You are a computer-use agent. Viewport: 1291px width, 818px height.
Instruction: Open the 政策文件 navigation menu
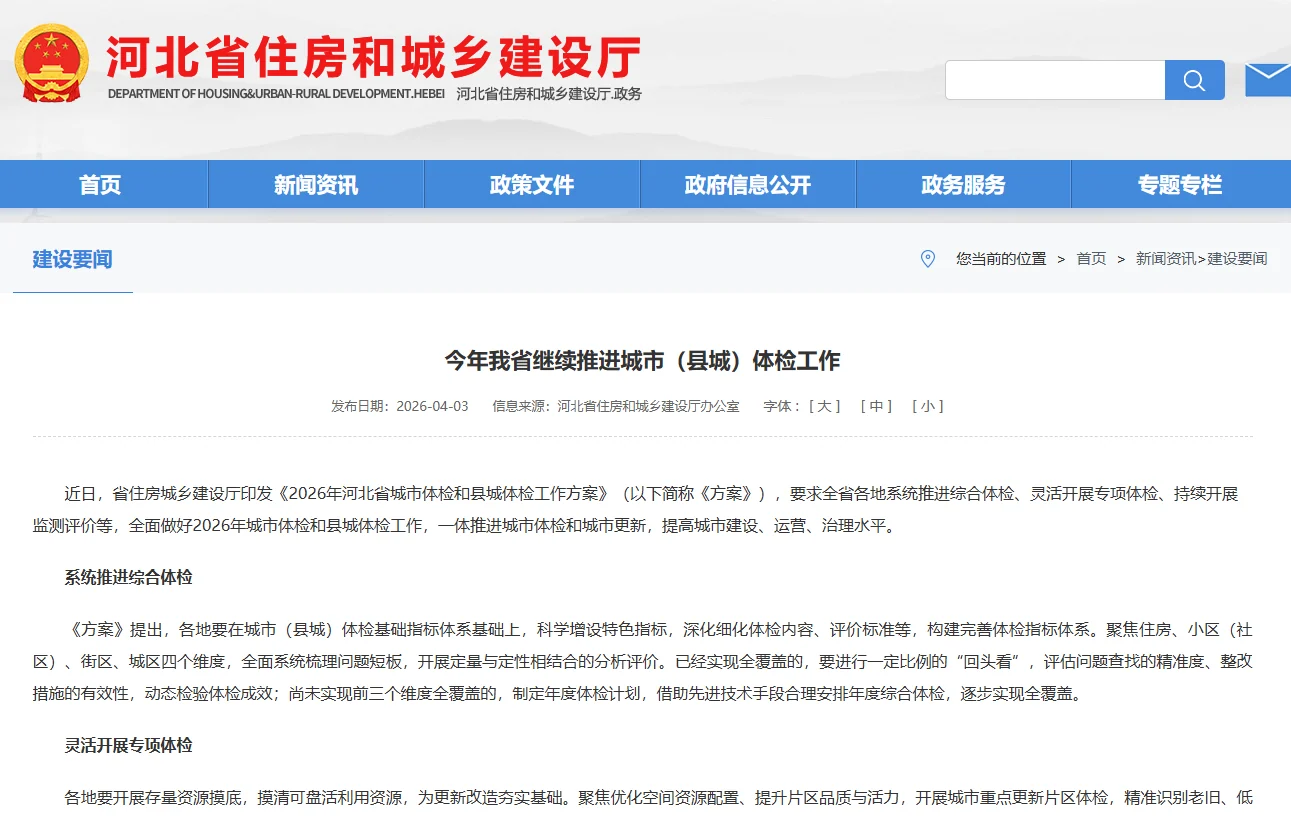[532, 184]
